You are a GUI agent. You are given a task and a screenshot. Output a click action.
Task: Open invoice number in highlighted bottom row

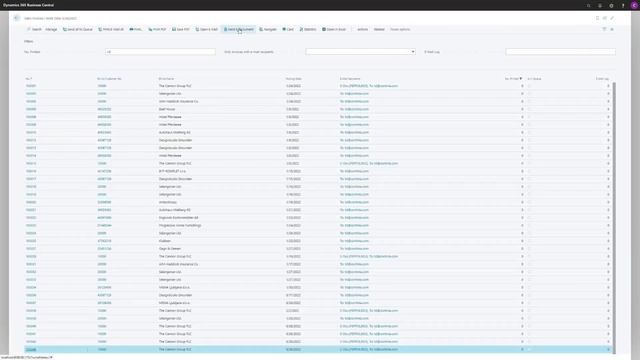click(x=31, y=350)
